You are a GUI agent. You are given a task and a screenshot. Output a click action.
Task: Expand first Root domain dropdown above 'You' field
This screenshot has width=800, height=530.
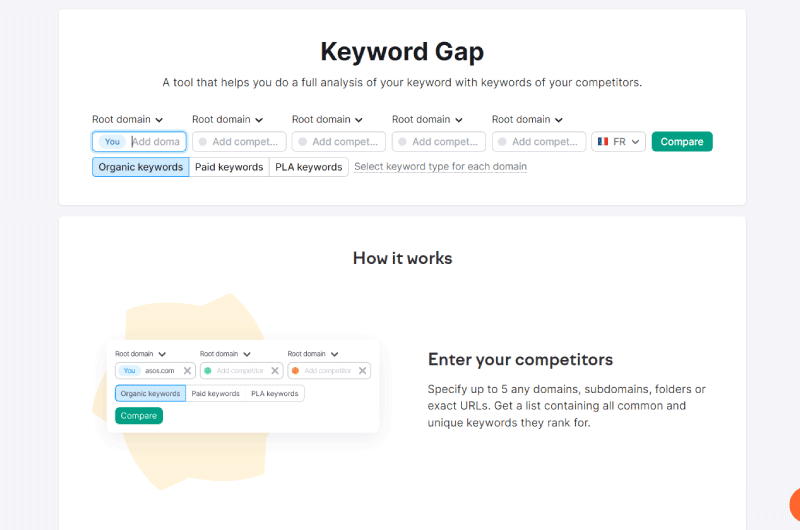click(x=127, y=119)
